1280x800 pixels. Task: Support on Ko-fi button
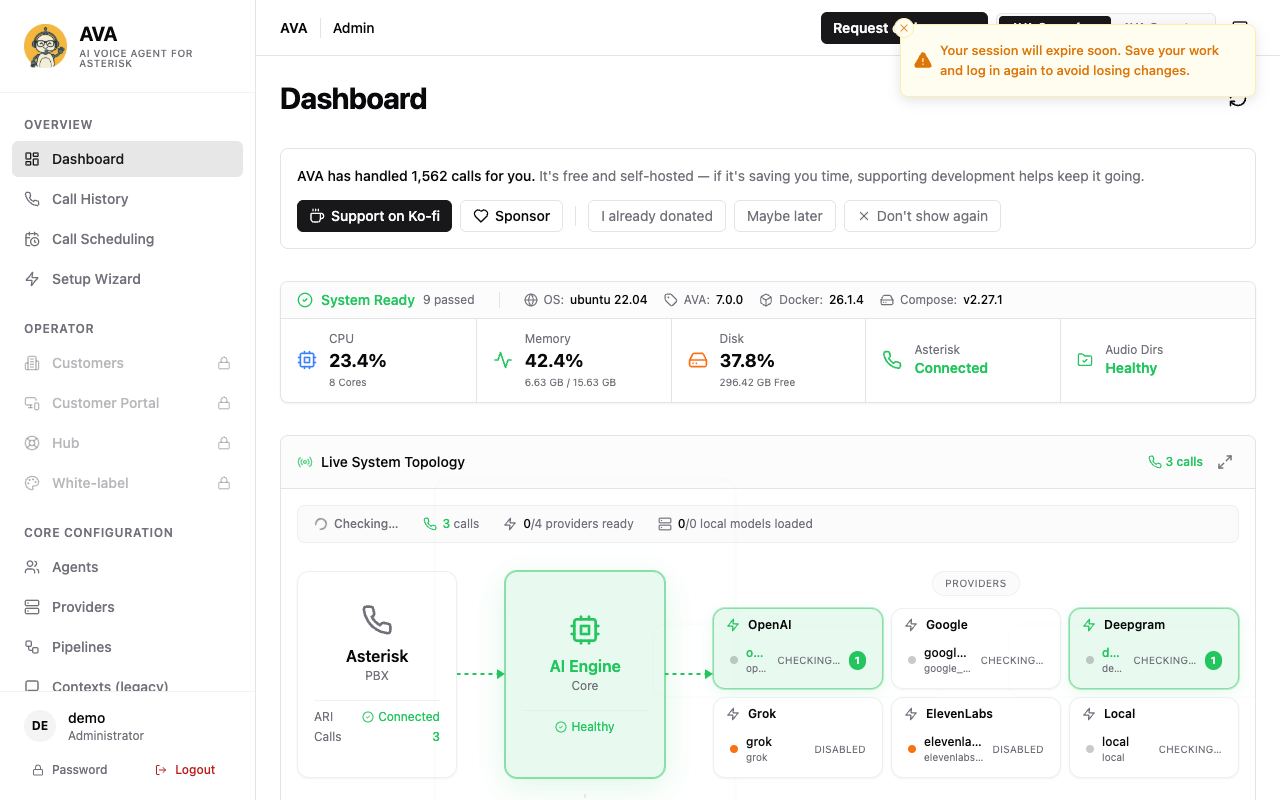pos(374,216)
